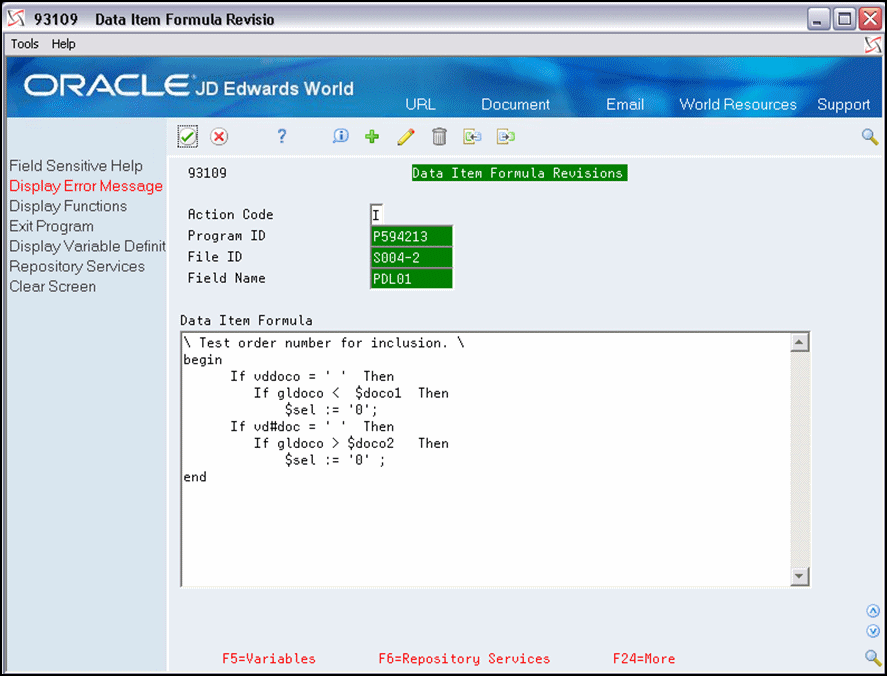Click the formula vertical scrollbar track

pyautogui.click(x=799, y=459)
